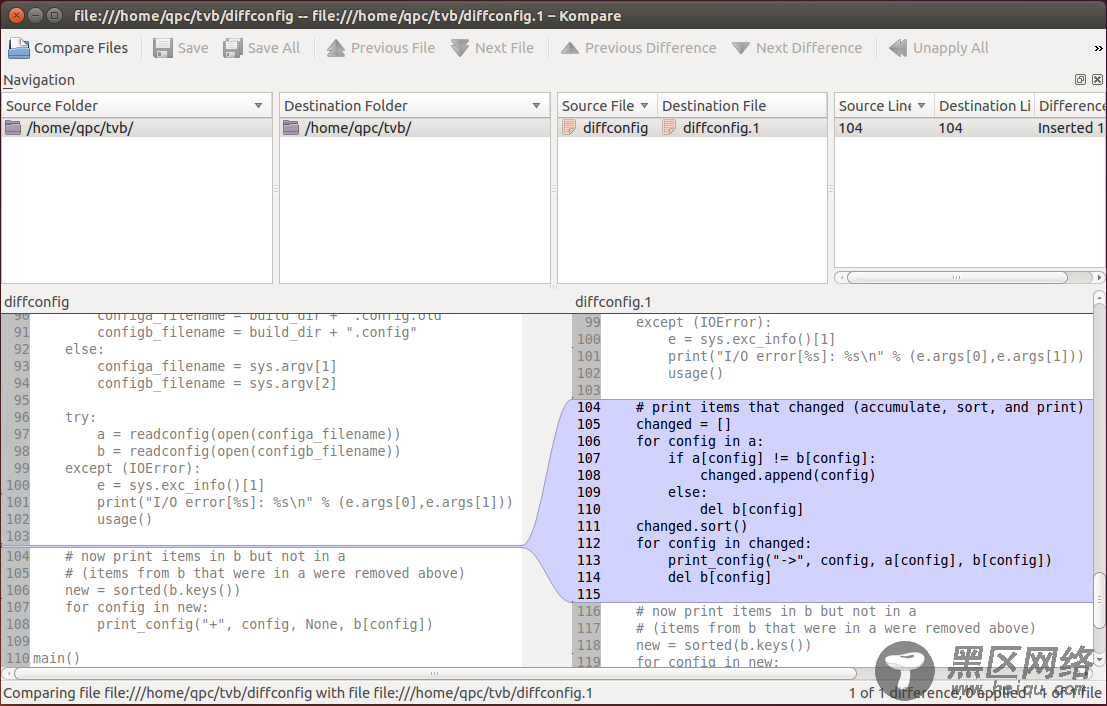Click the diffconfig.1 pane title label
This screenshot has height=706, width=1107.
coord(613,302)
